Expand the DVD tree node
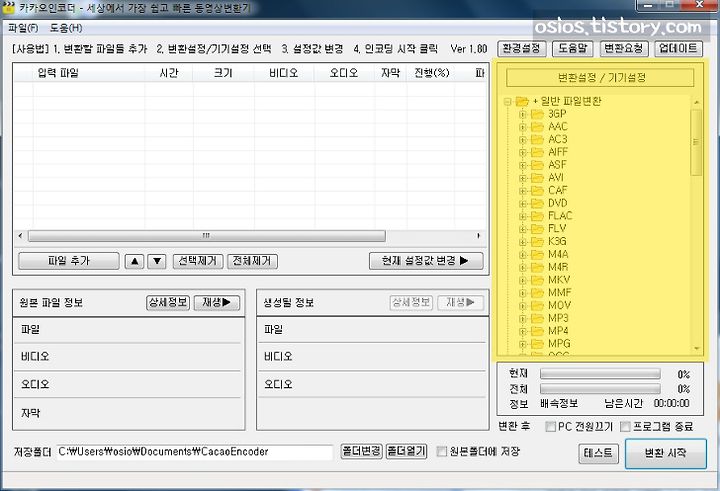The height and width of the screenshot is (491, 720). tap(523, 203)
